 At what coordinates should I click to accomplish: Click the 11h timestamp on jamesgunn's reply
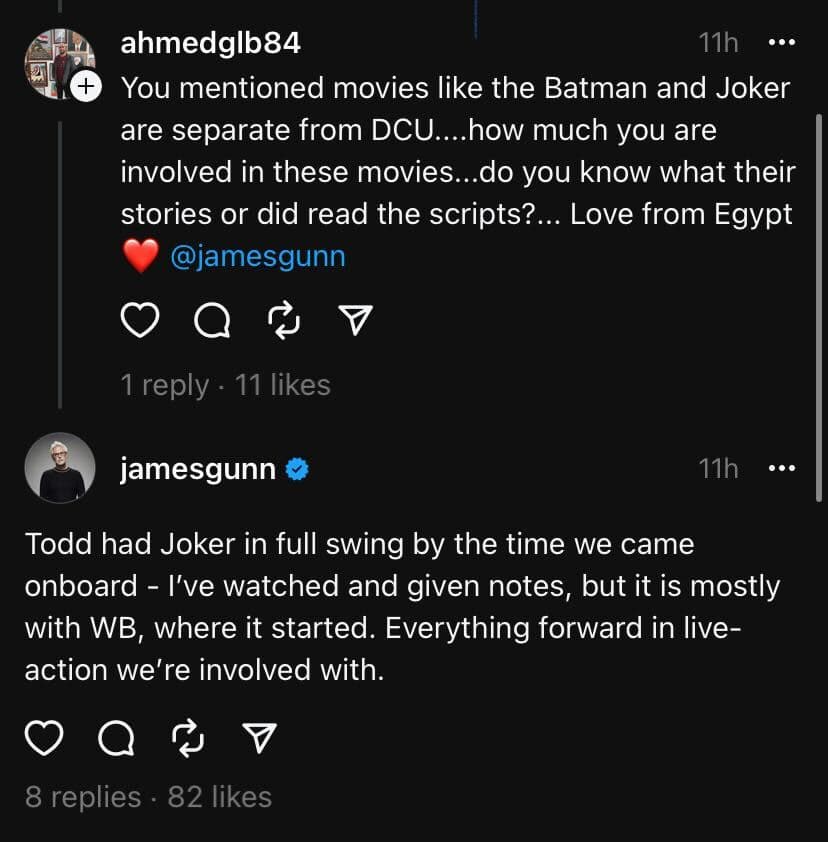[717, 468]
